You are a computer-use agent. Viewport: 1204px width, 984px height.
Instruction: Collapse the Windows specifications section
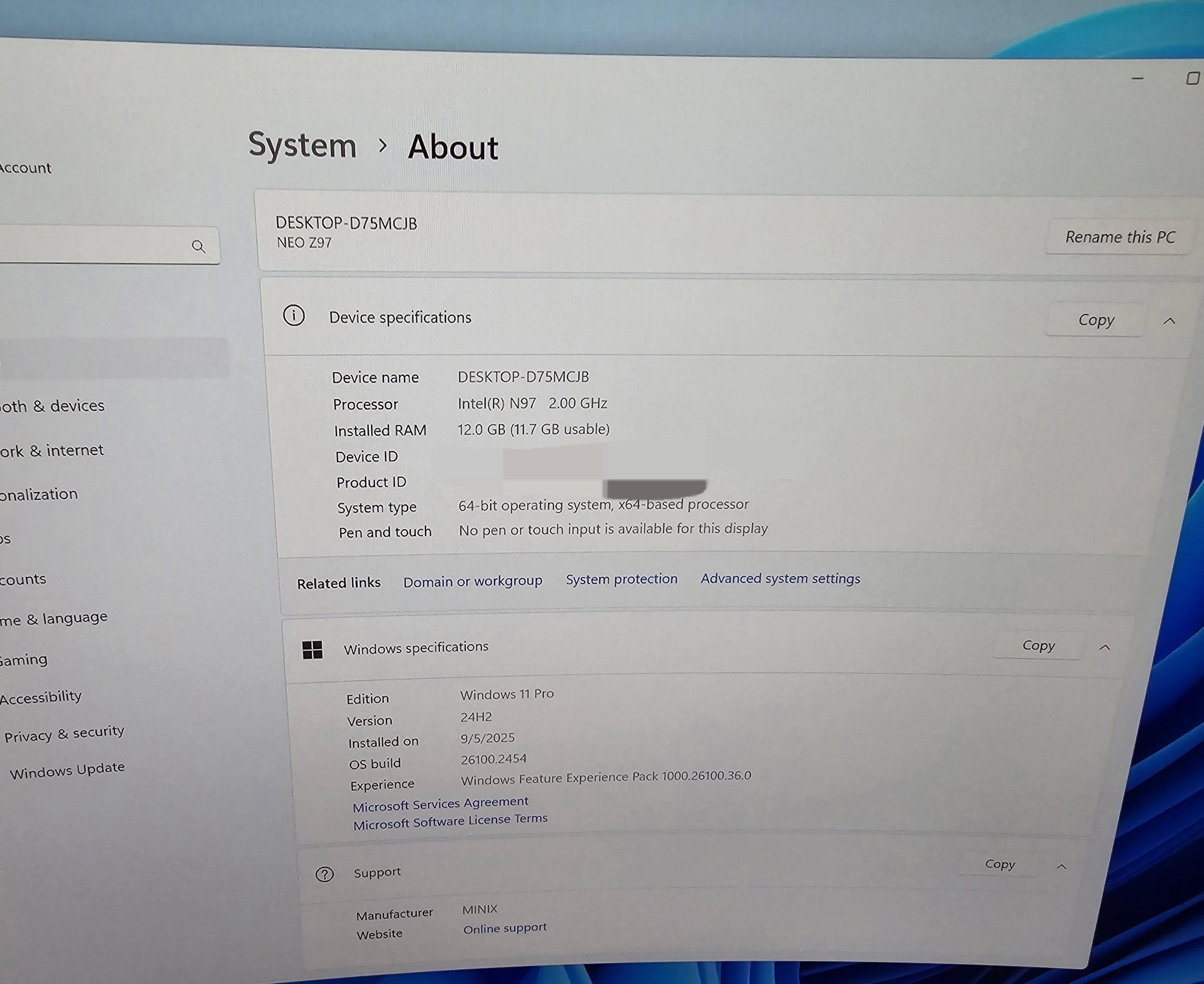click(1105, 647)
